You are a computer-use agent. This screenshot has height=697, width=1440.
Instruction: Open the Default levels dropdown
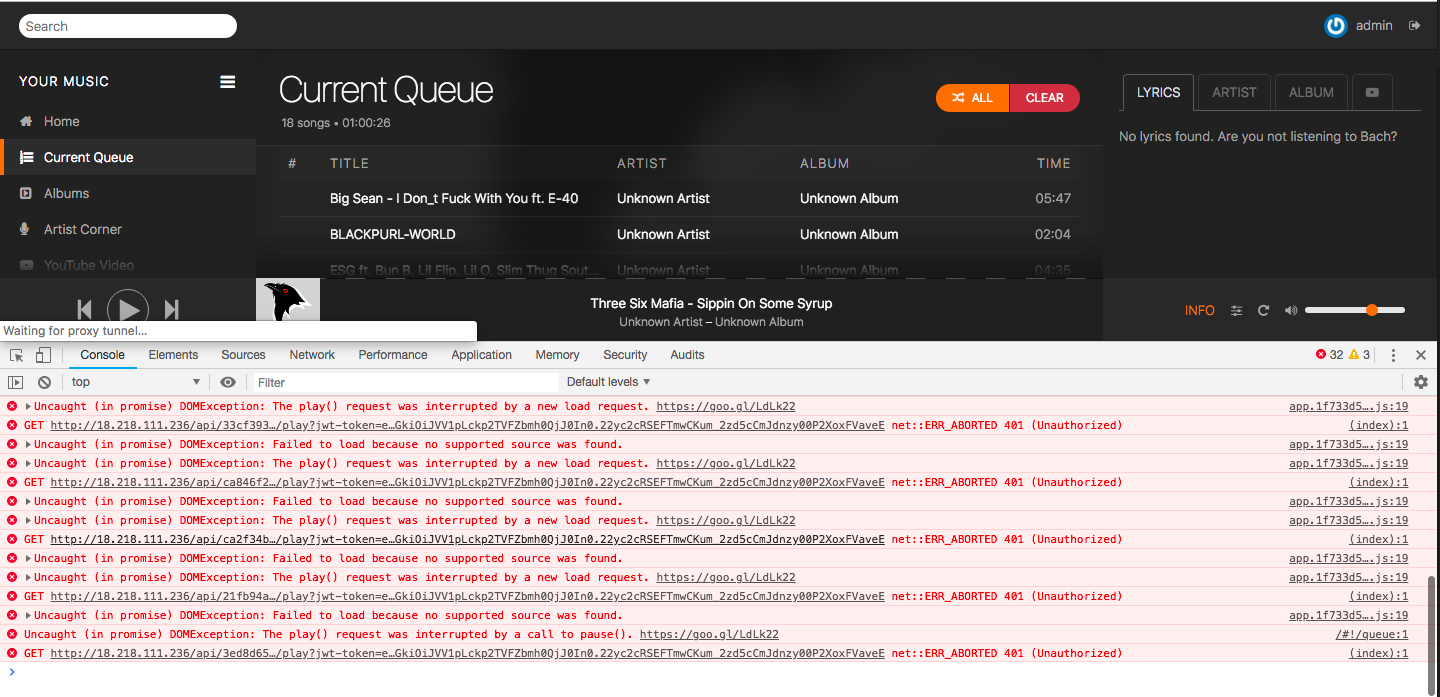click(608, 381)
